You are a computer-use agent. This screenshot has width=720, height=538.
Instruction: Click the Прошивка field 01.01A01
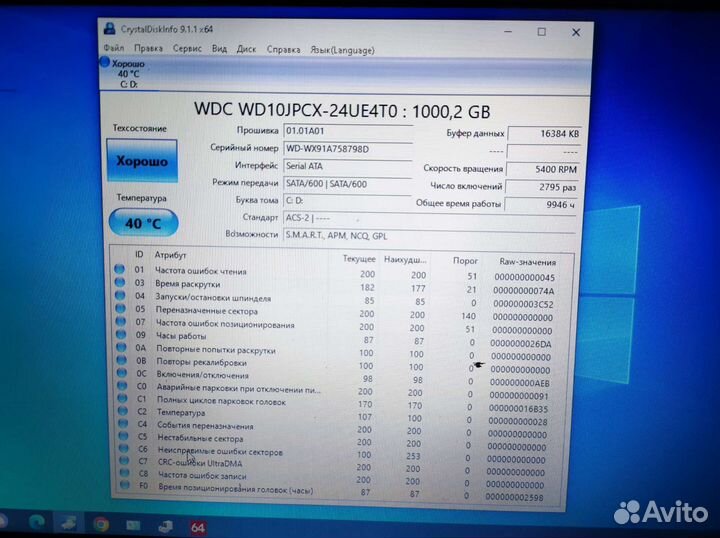tap(348, 131)
